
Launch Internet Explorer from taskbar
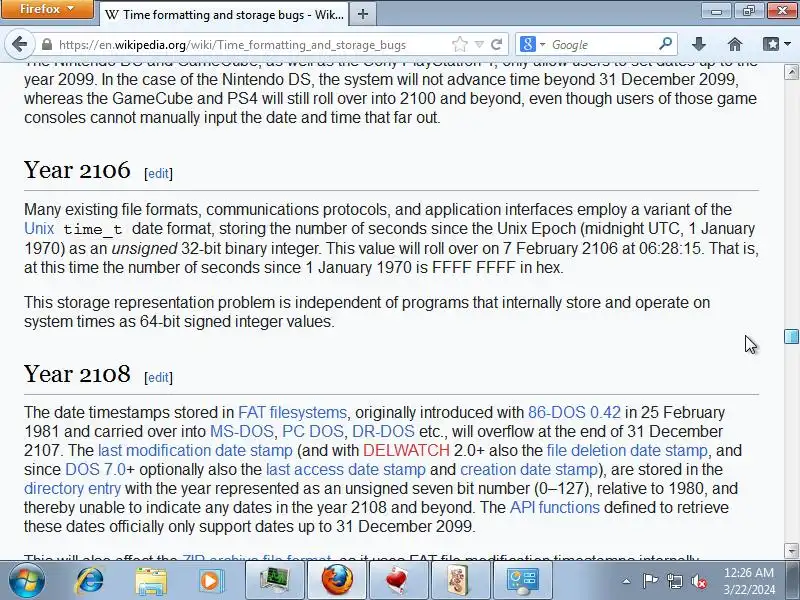coord(90,581)
